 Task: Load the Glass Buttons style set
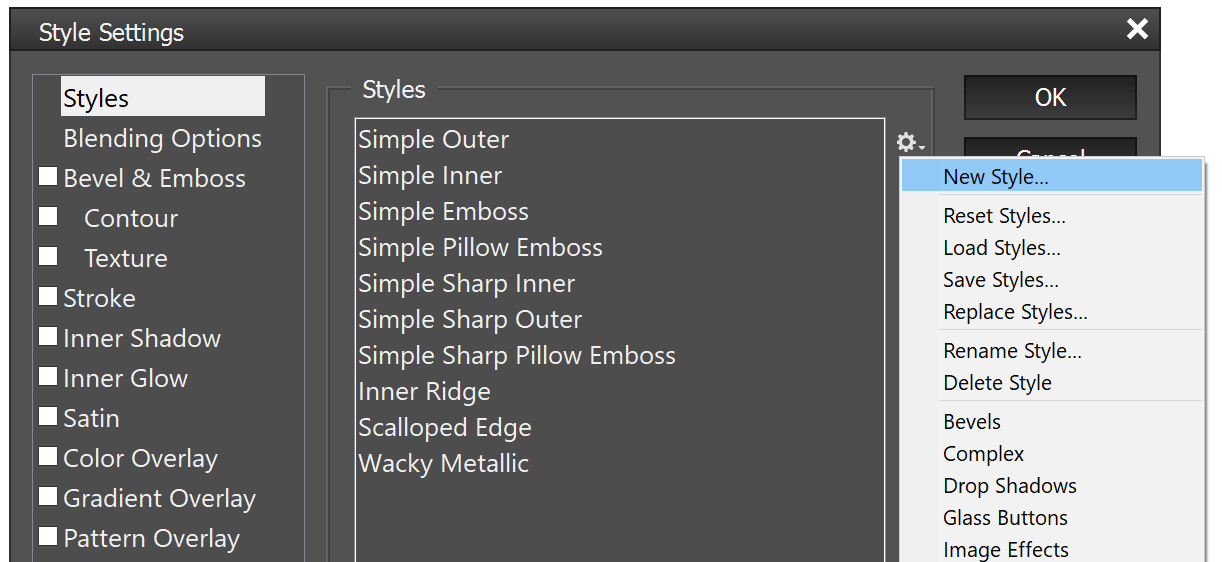[x=1005, y=518]
